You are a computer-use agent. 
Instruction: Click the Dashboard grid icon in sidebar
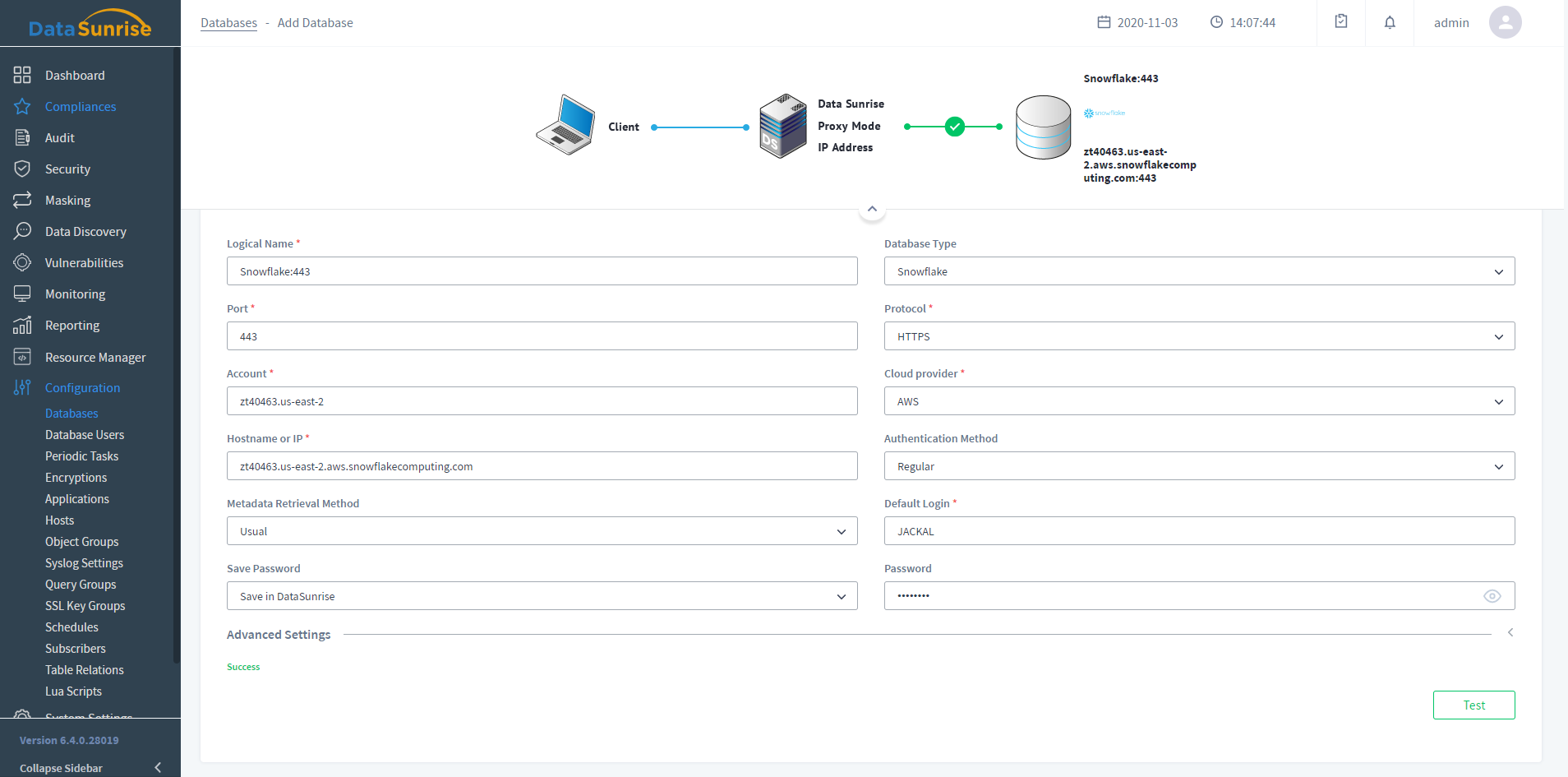coord(22,75)
